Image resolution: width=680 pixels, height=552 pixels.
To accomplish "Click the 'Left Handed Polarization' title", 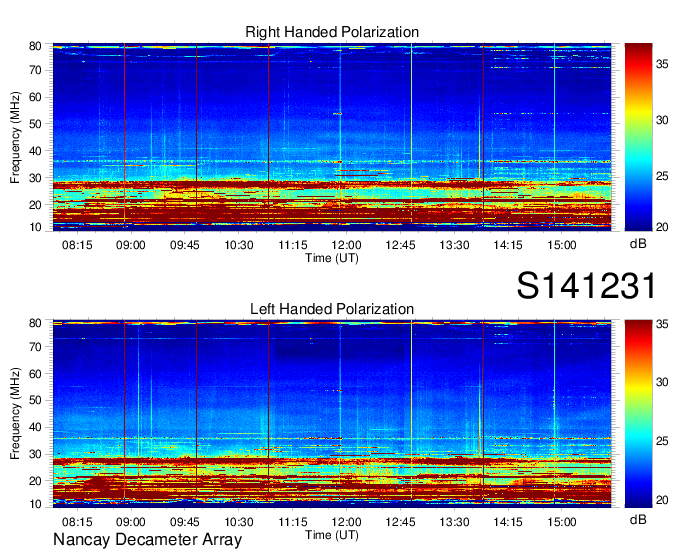I will 332,309.
